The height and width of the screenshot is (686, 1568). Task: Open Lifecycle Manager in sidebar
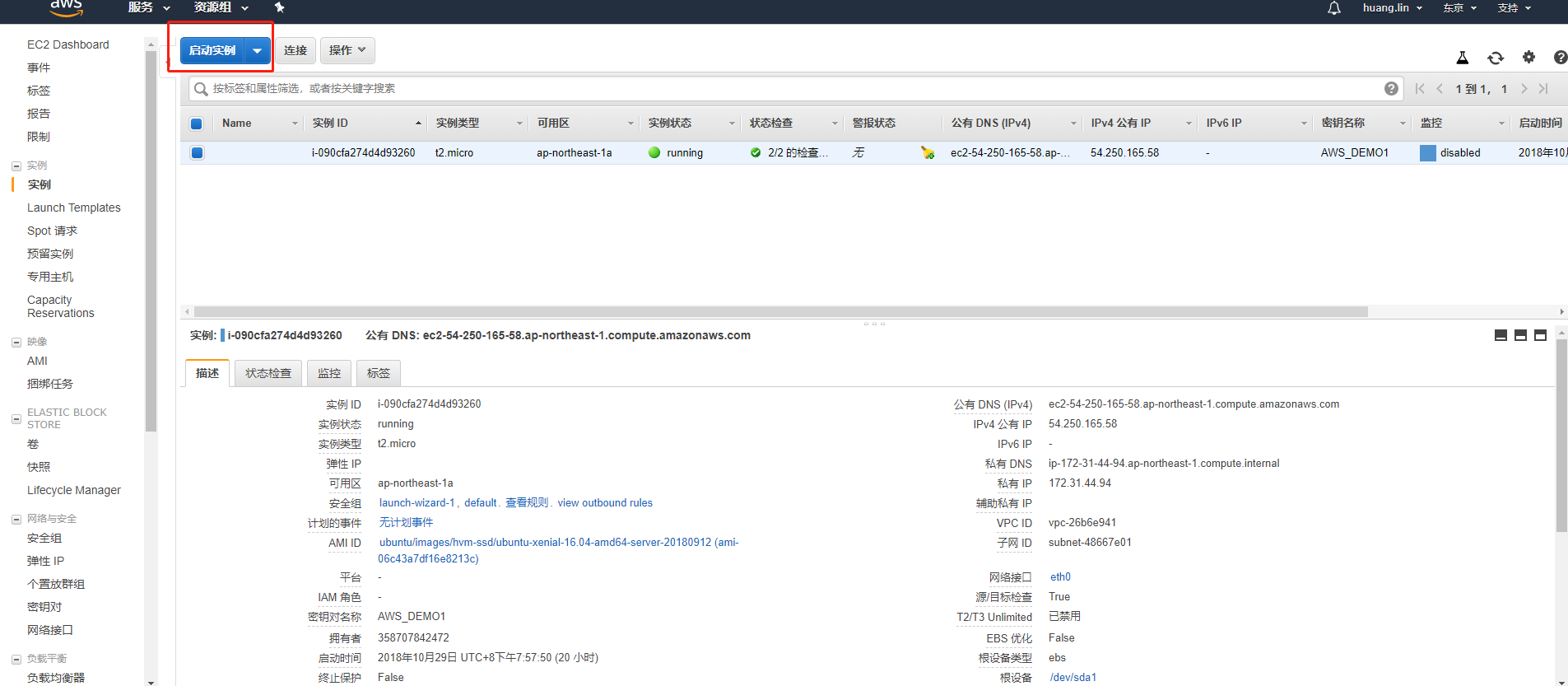pyautogui.click(x=73, y=490)
